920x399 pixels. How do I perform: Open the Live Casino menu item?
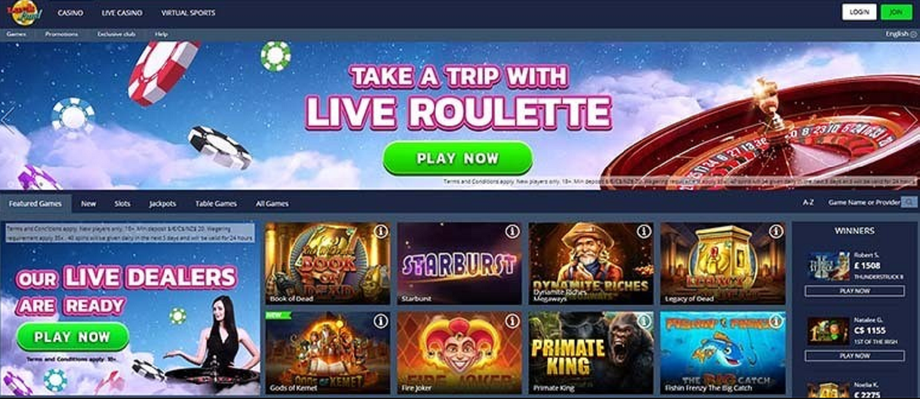point(122,12)
